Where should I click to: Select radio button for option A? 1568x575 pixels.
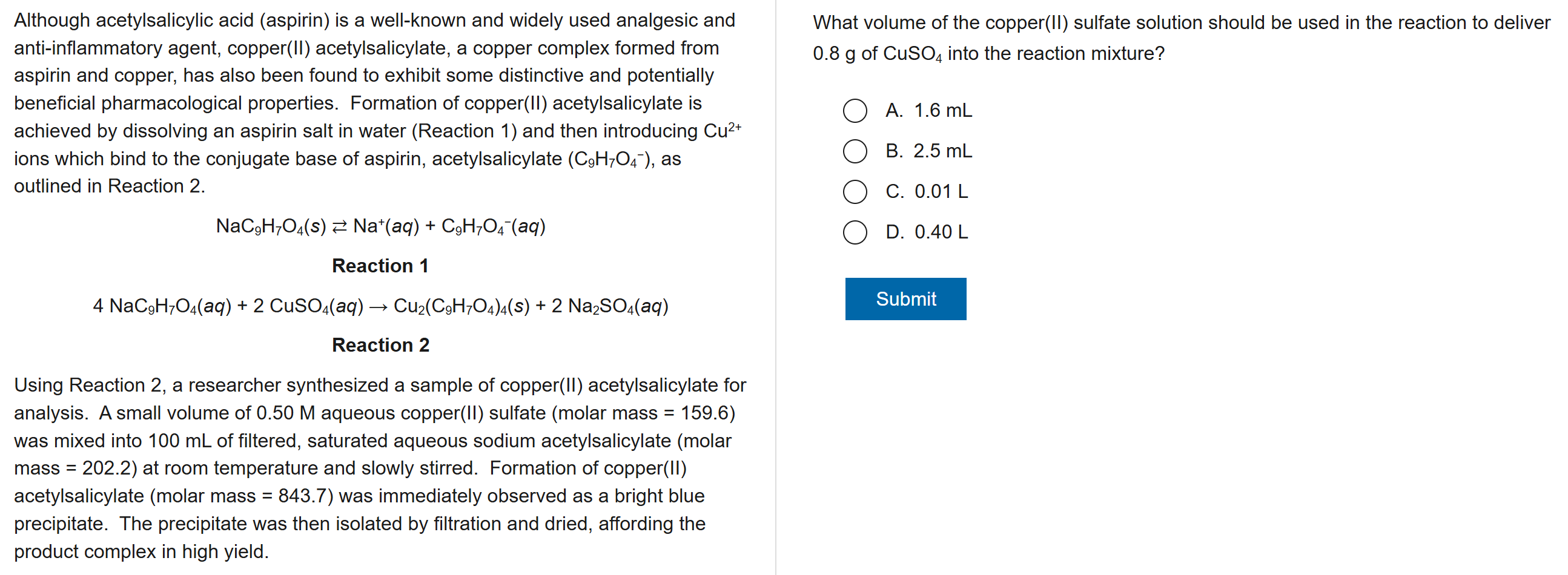(855, 111)
